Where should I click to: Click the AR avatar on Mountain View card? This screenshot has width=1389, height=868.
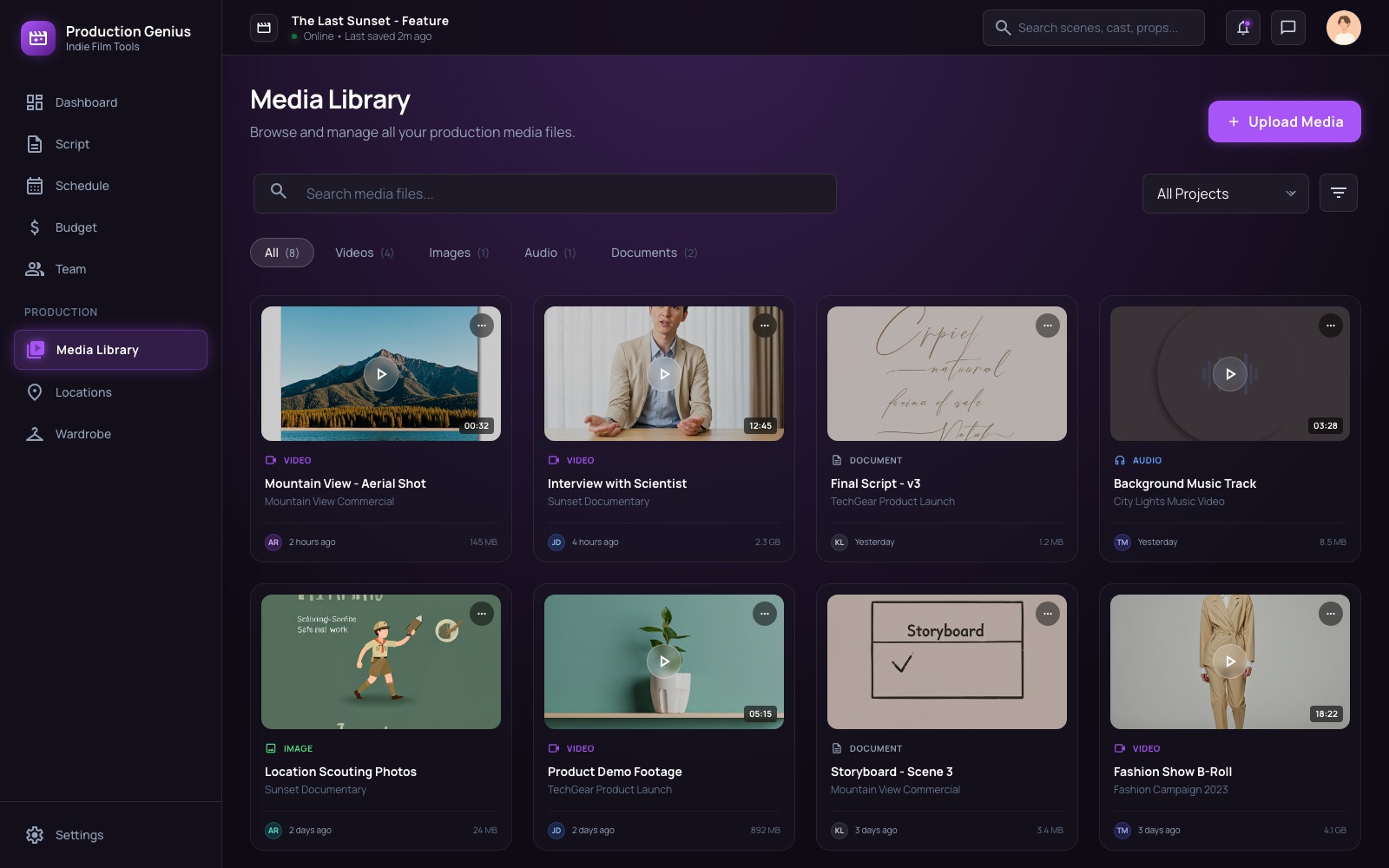click(273, 542)
